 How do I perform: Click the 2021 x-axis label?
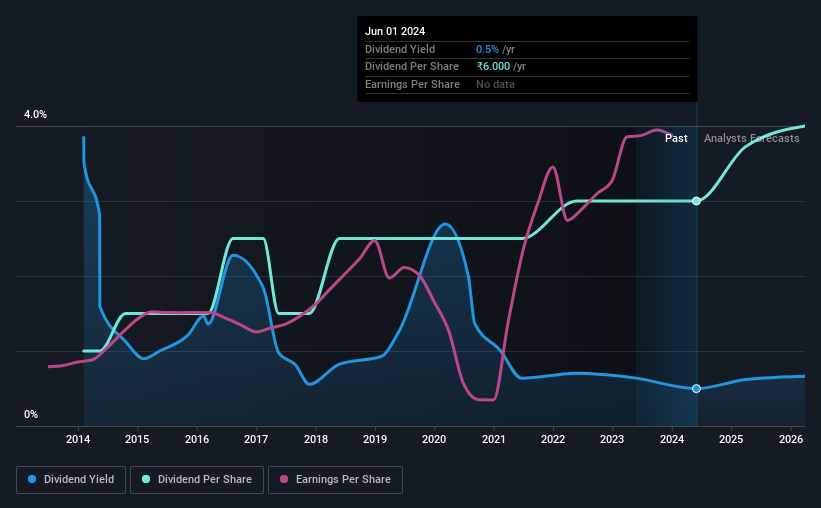(494, 439)
